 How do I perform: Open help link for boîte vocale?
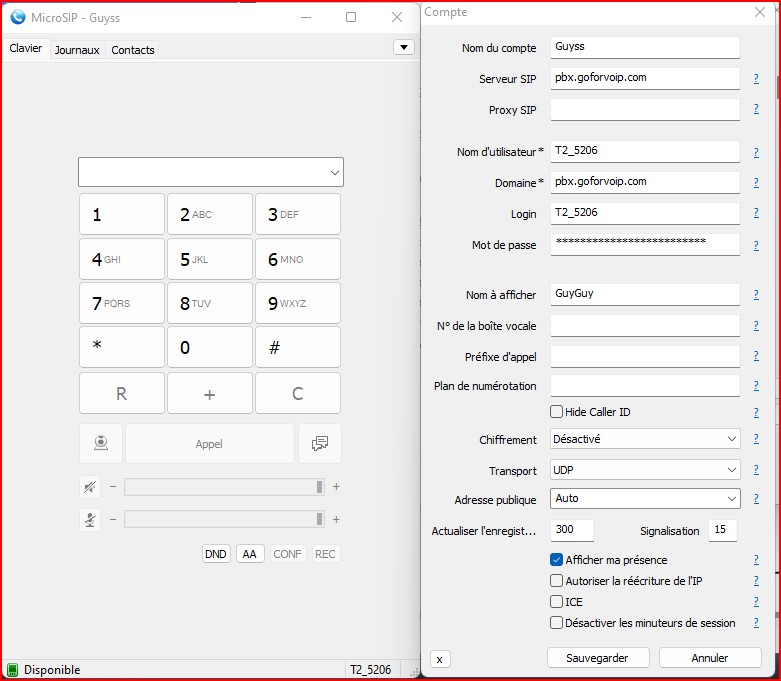pos(756,326)
